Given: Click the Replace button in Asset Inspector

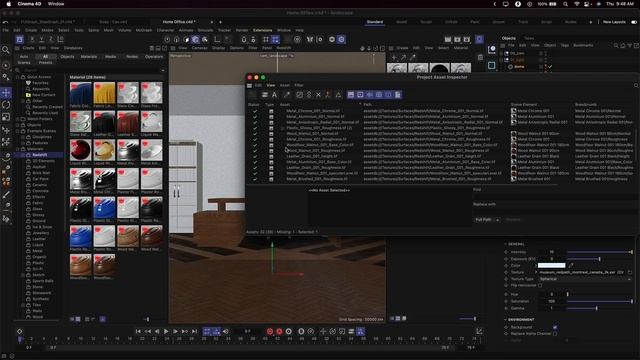Looking at the screenshot, I should [513, 220].
